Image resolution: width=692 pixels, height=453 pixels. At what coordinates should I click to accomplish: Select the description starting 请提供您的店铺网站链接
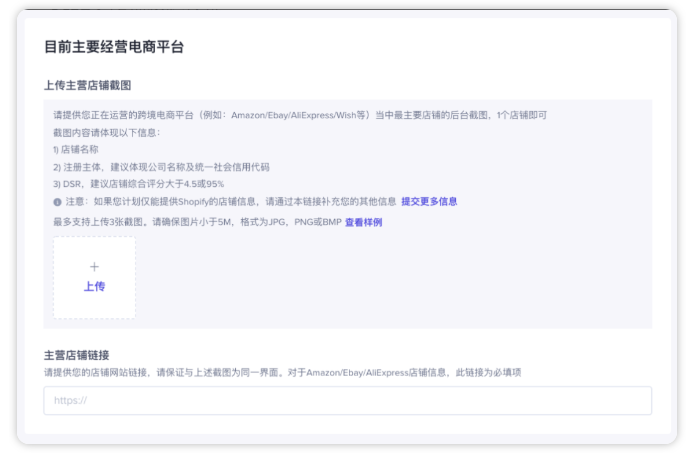pyautogui.click(x=282, y=373)
